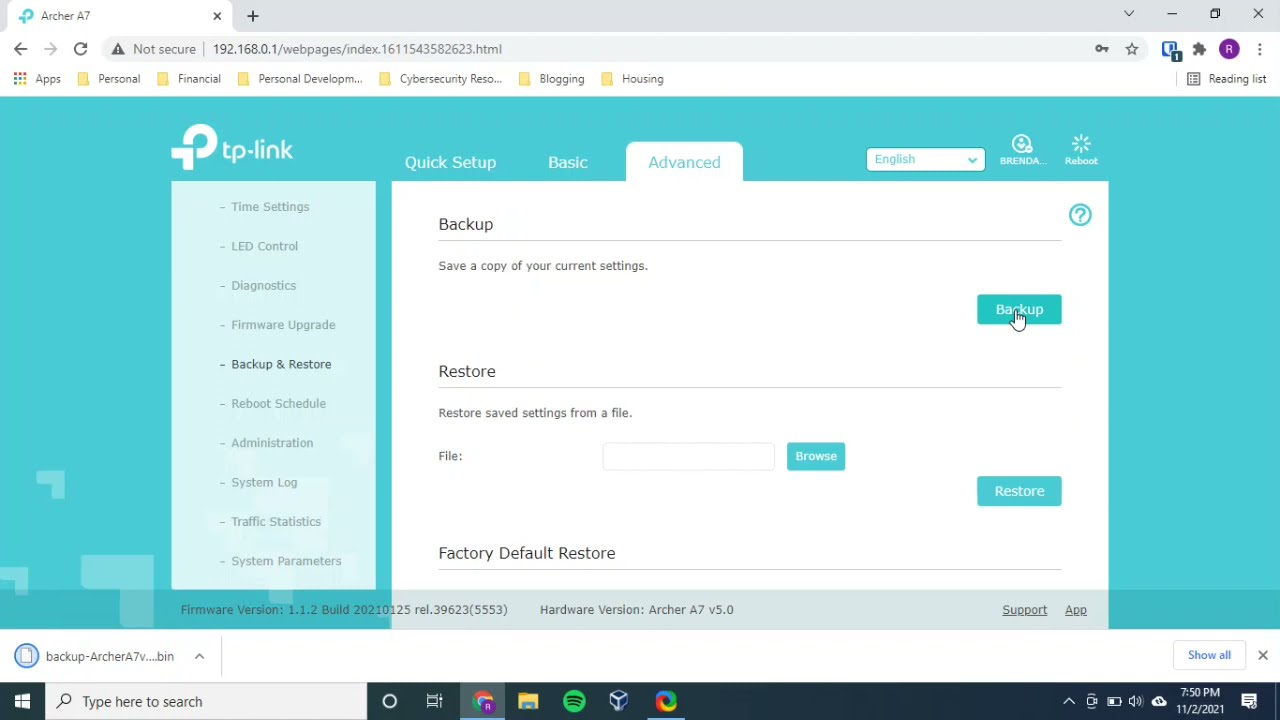Click the Windows taskbar search box
The width and height of the screenshot is (1280, 720).
coord(207,701)
